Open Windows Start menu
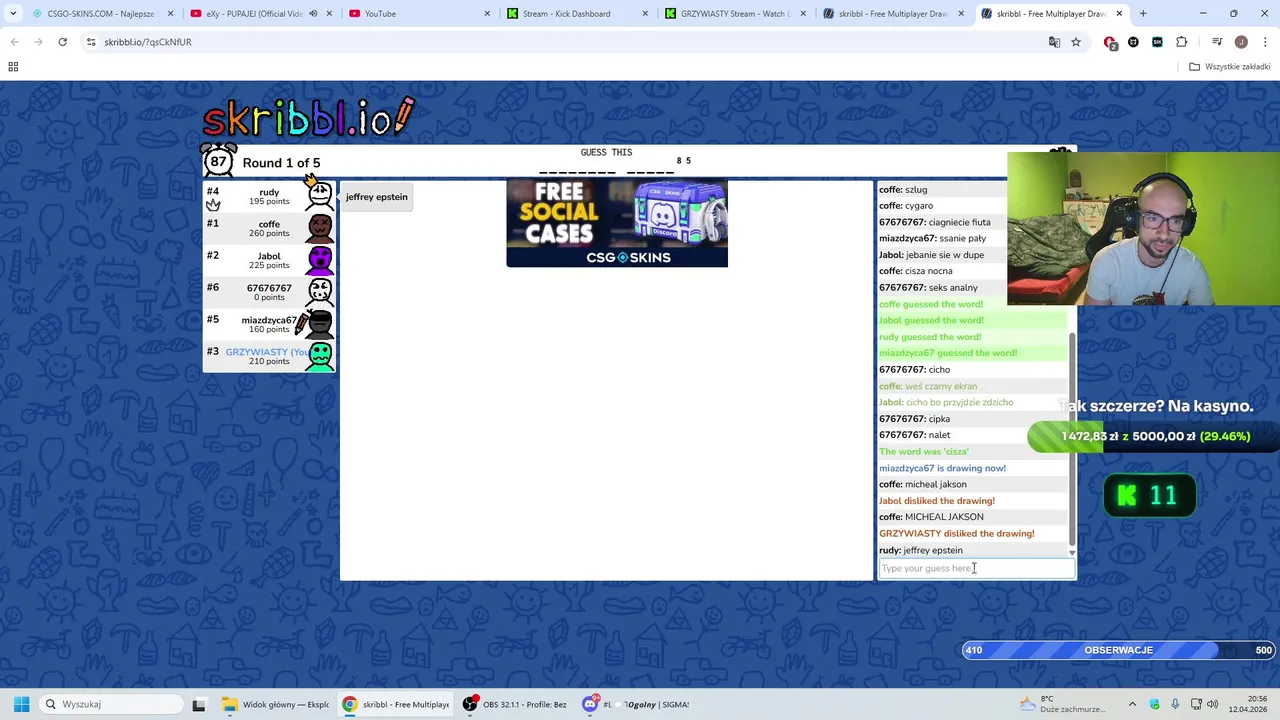 [21, 704]
